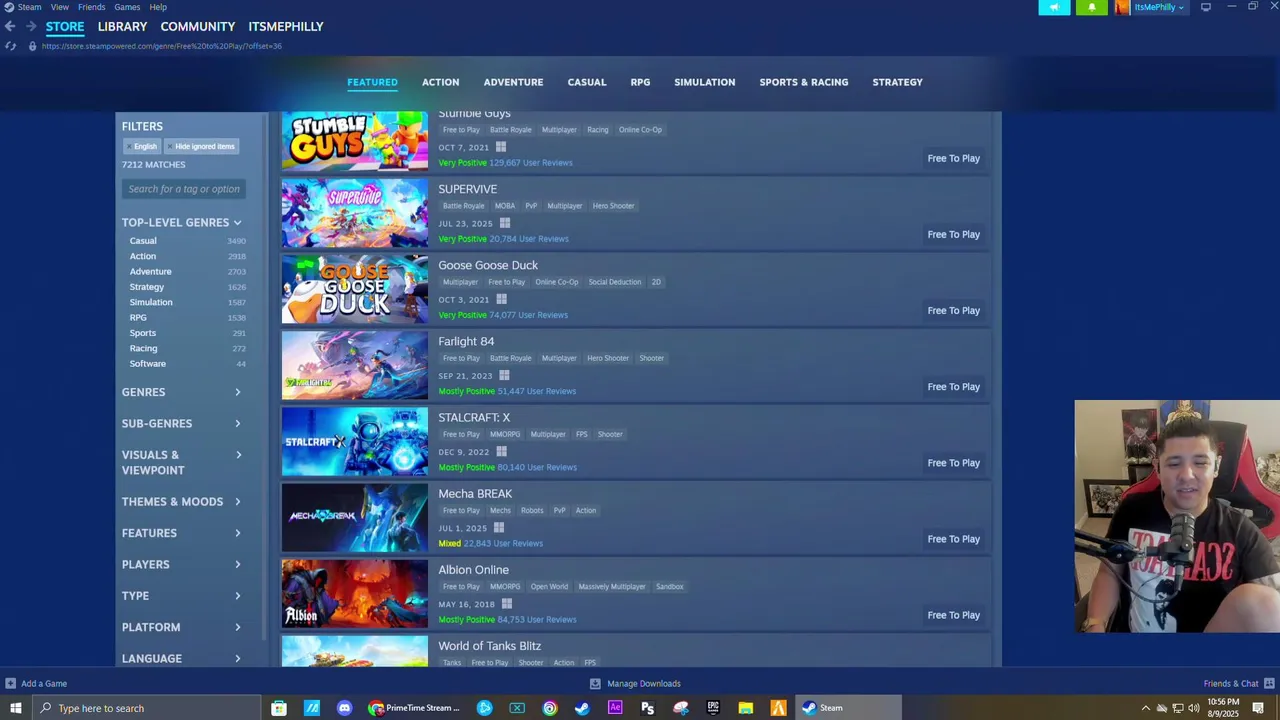Click the ItsMePhilly profile avatar
1280x720 pixels.
pos(1122,7)
